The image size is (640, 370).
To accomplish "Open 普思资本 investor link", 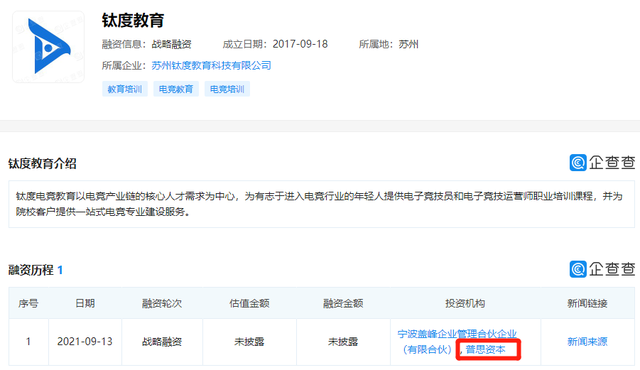I will (485, 350).
